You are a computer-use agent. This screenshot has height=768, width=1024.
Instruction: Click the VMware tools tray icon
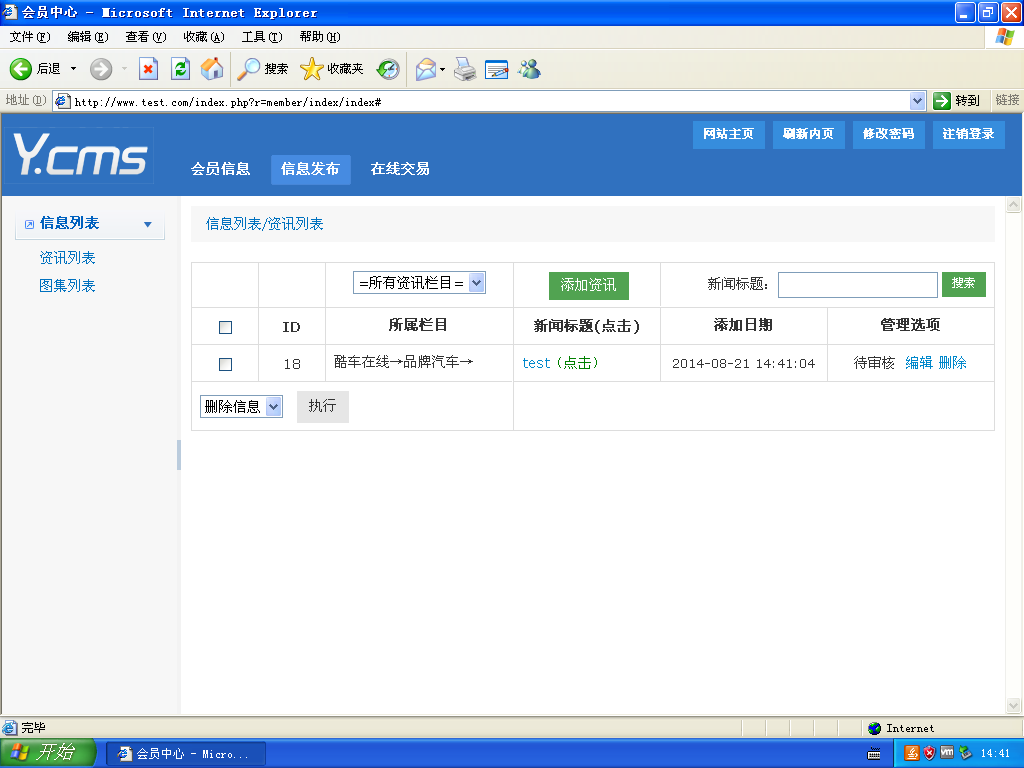(947, 753)
